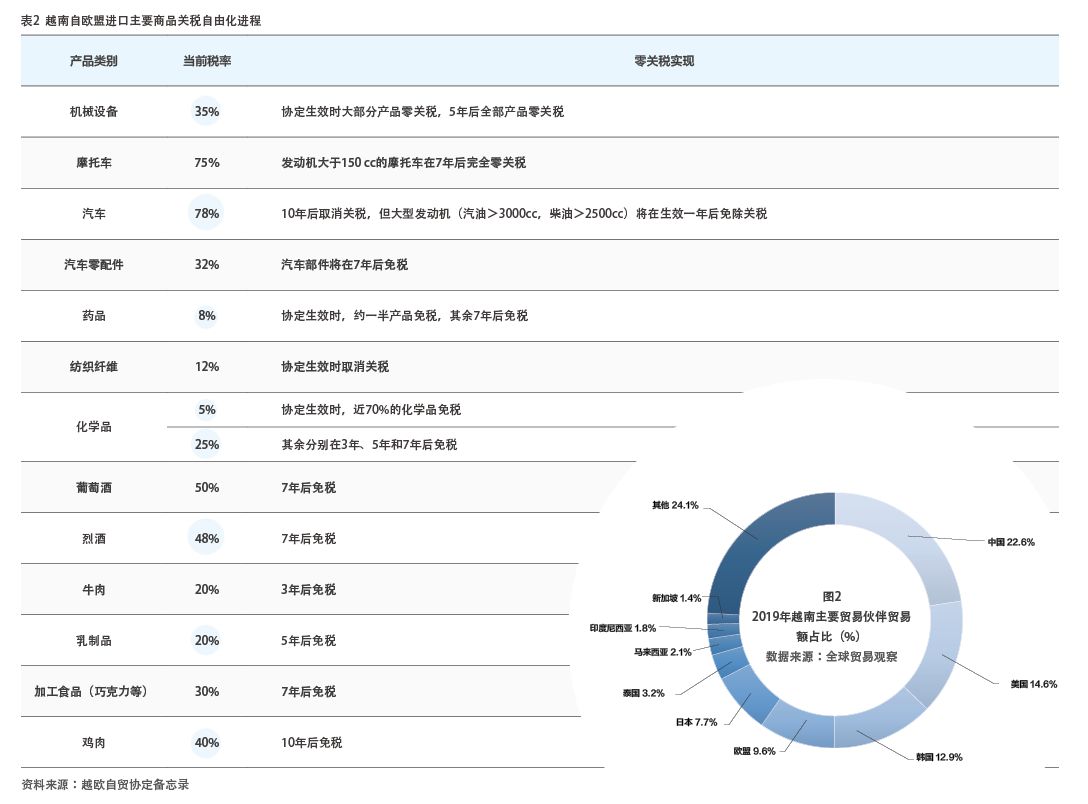Click the 新加坡 1.4% chart label

tap(677, 599)
